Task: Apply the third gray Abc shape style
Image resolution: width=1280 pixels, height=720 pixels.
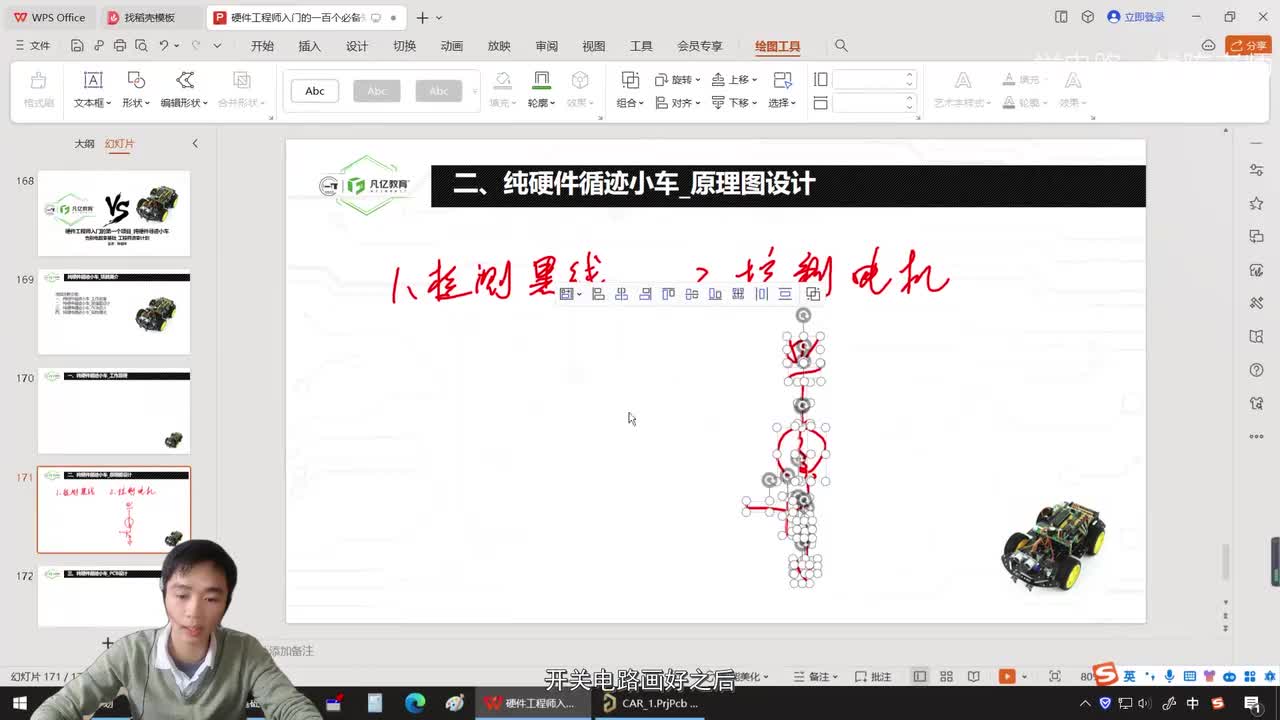Action: tap(438, 91)
